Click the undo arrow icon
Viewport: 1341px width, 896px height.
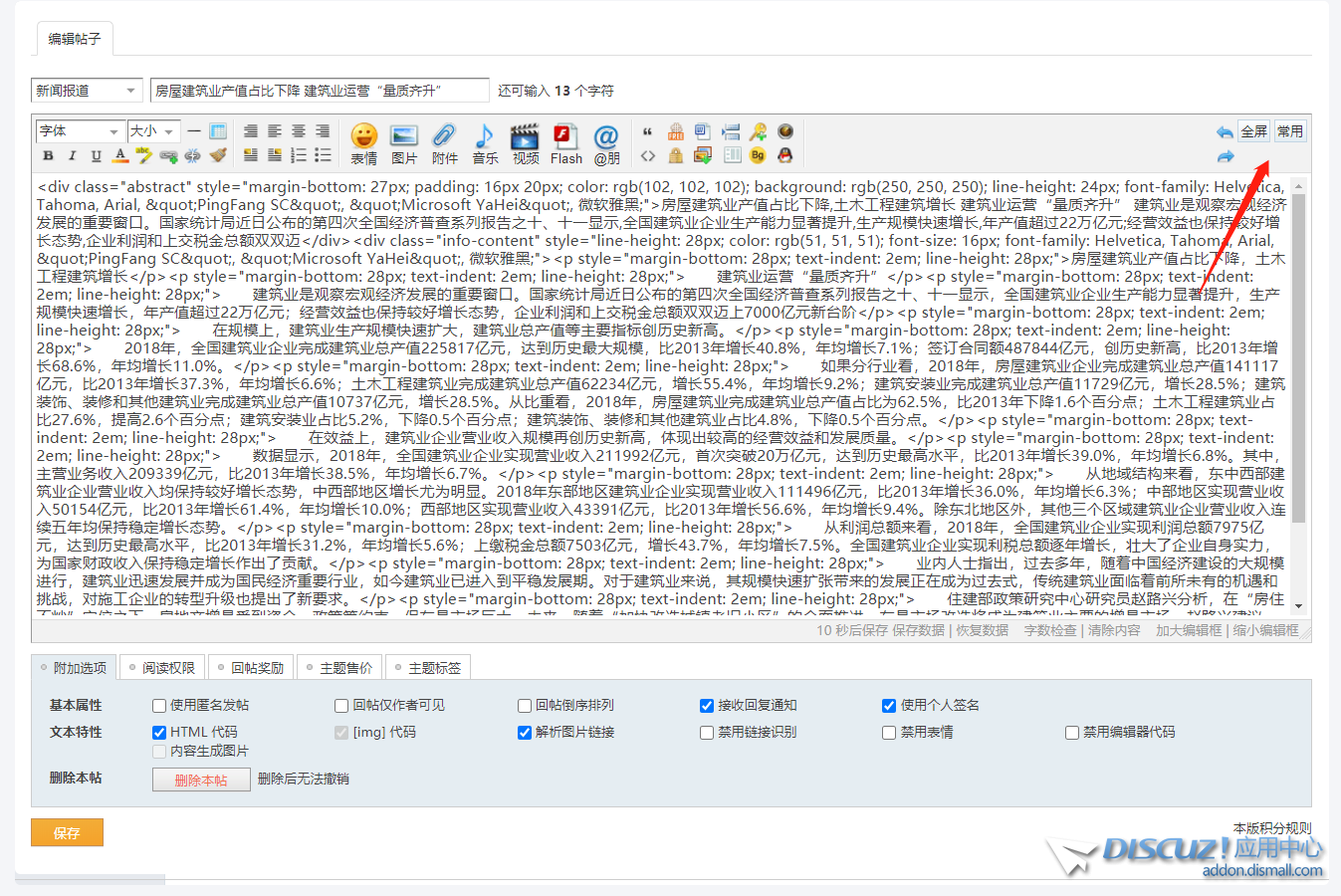pos(1224,132)
